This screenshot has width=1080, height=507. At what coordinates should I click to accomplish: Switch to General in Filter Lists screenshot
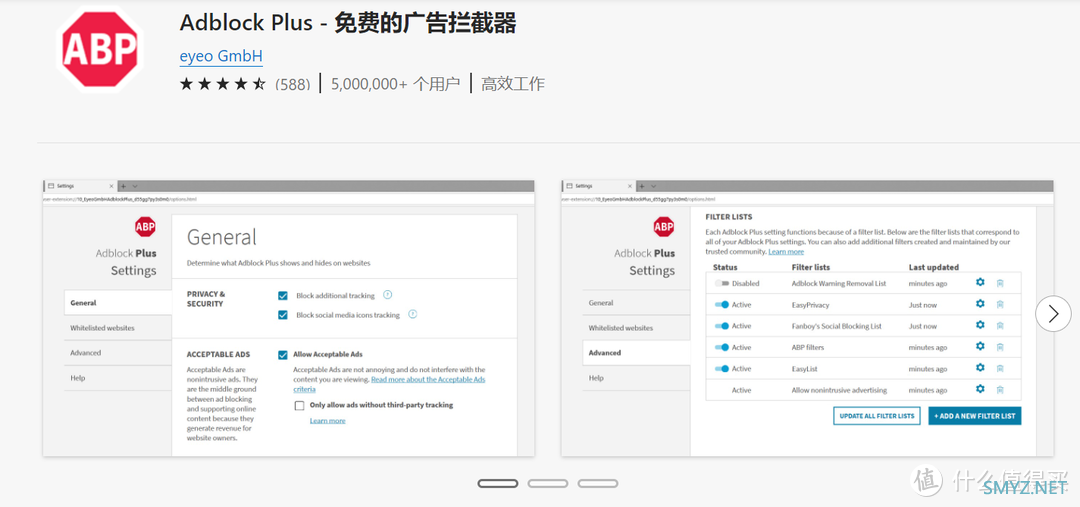tap(636, 302)
